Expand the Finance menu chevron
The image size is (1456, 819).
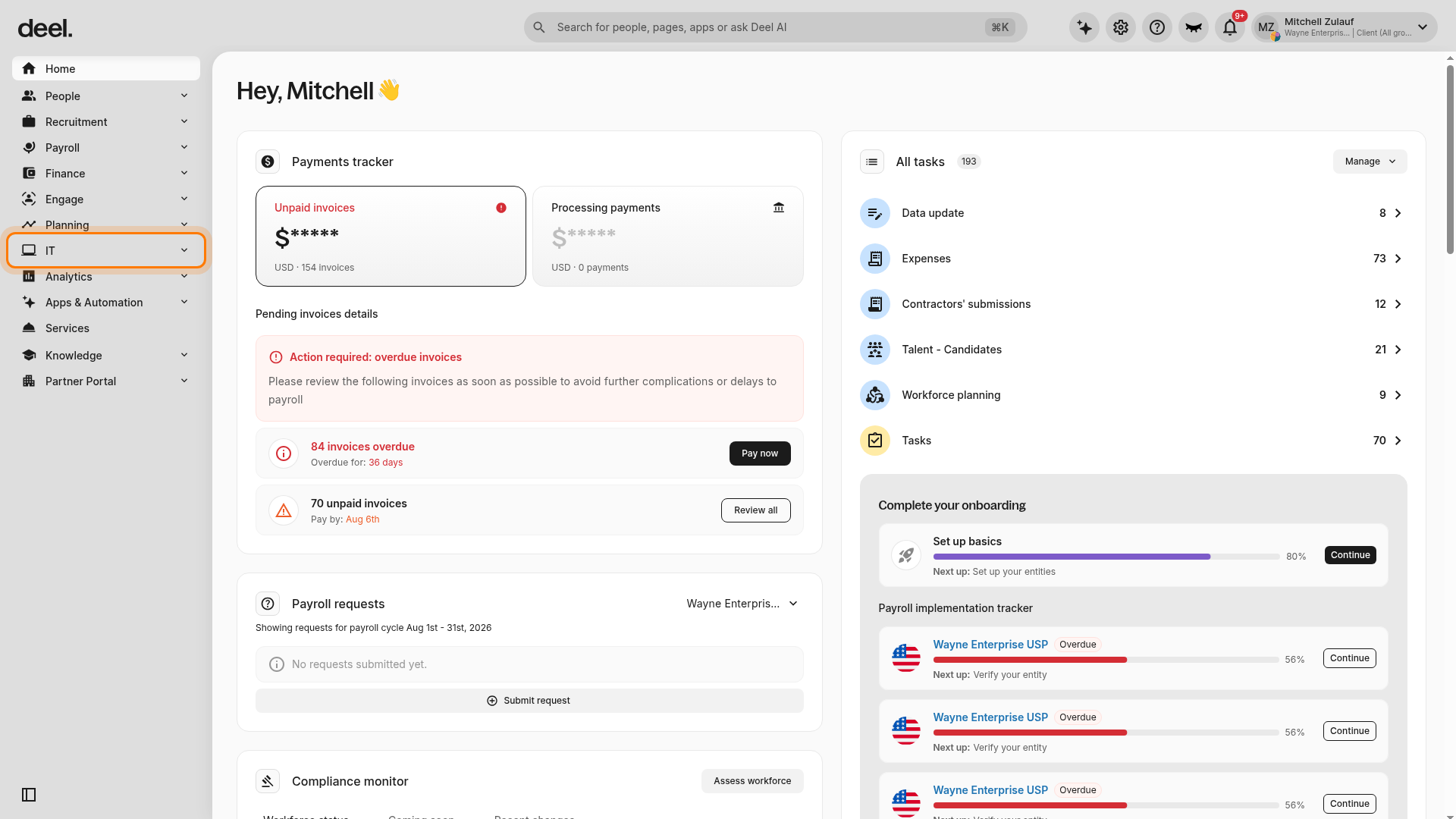tap(184, 173)
